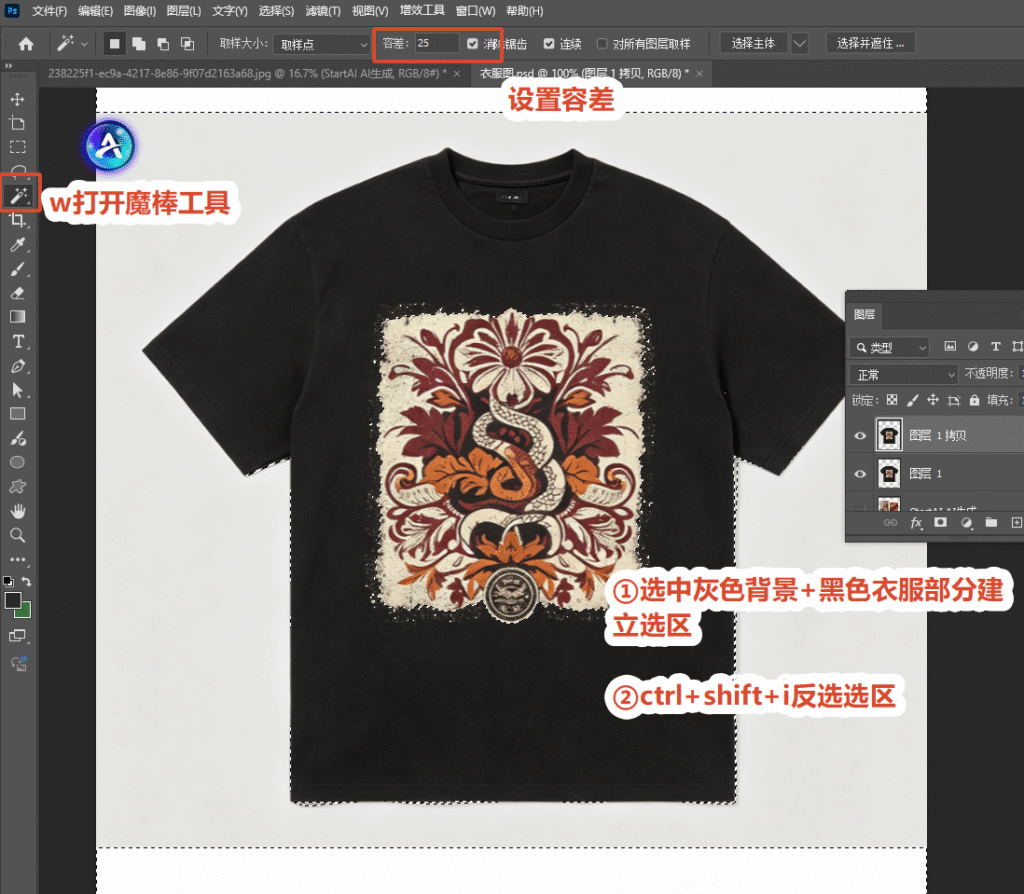Close the 衣服图.psd document tab

(699, 74)
